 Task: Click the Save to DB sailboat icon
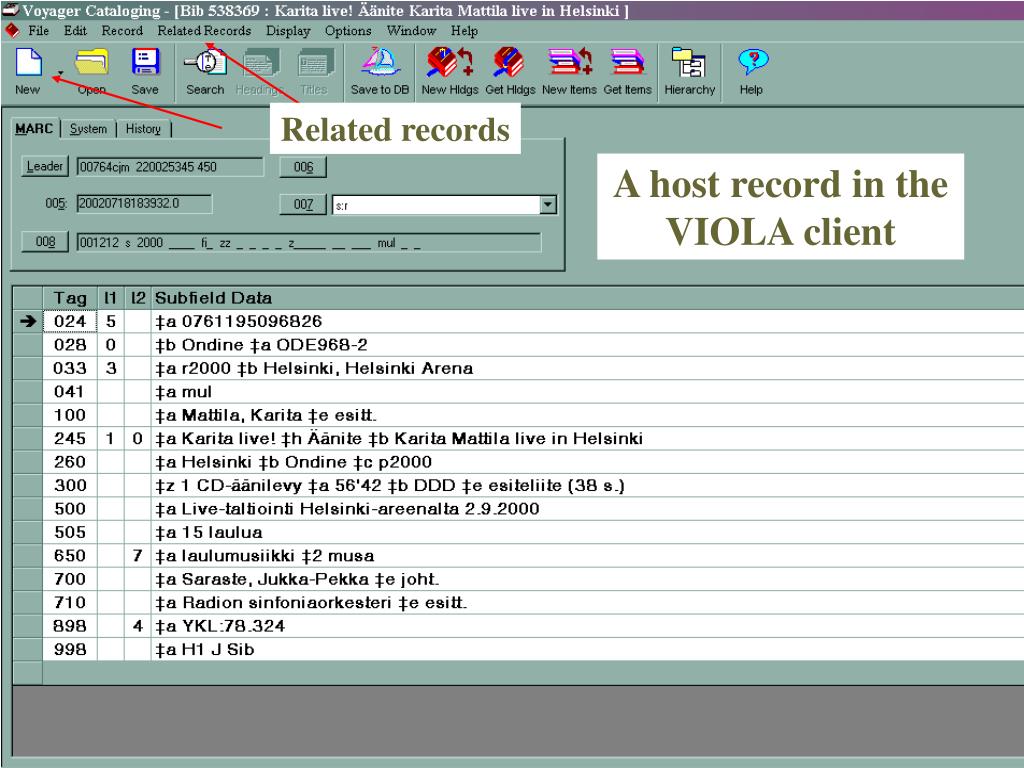(x=379, y=71)
